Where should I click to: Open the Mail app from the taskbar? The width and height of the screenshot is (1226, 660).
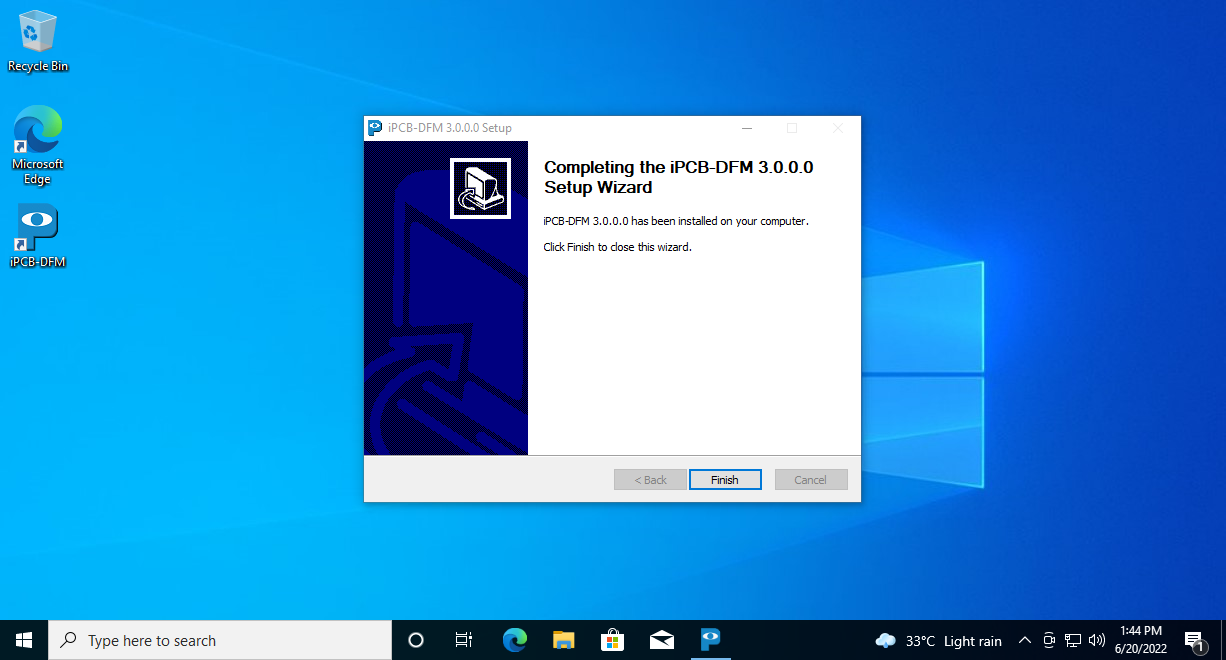click(x=661, y=640)
